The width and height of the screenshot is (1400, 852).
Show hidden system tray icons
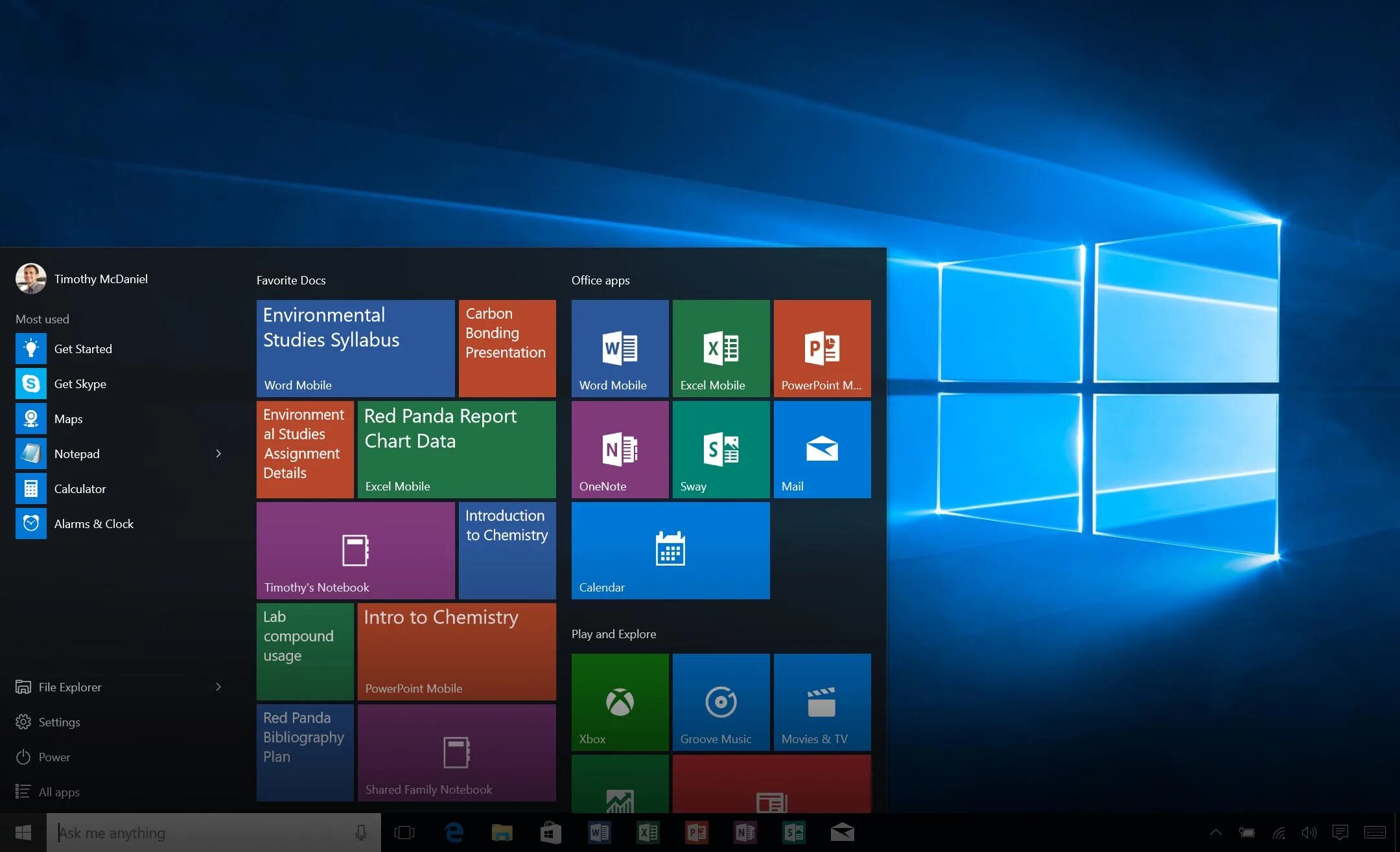[1216, 833]
